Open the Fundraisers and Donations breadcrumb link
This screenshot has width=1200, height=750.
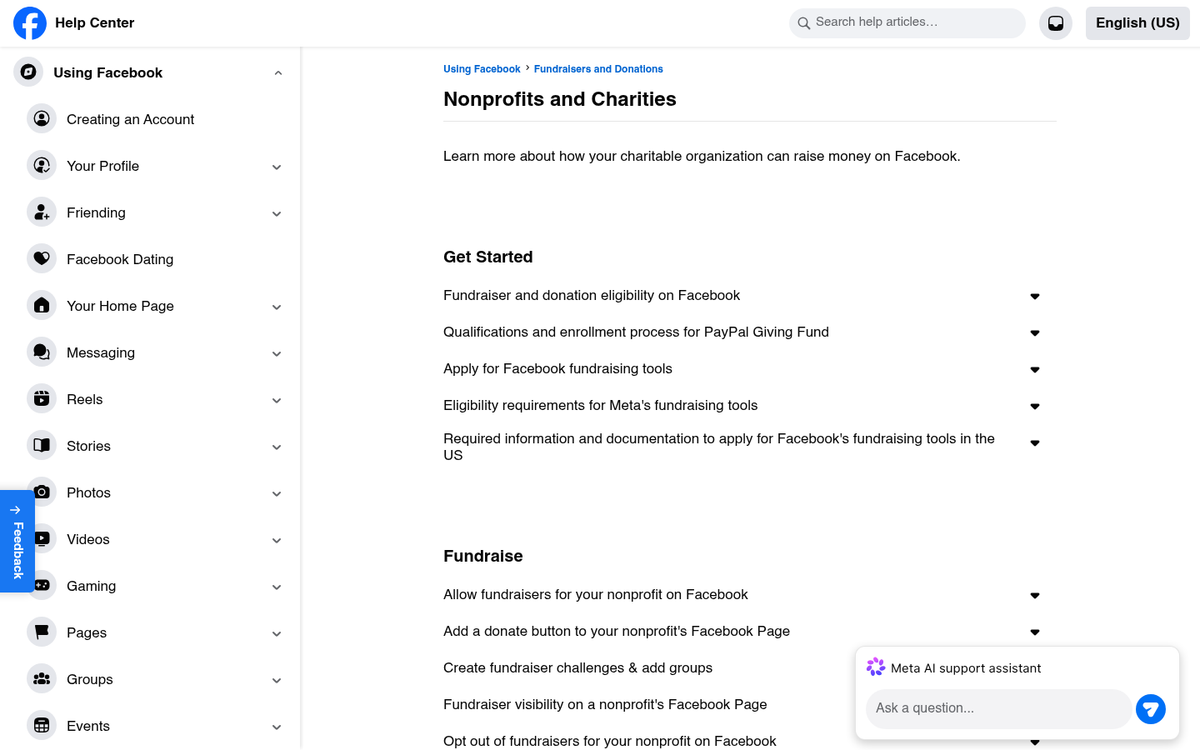click(x=598, y=68)
